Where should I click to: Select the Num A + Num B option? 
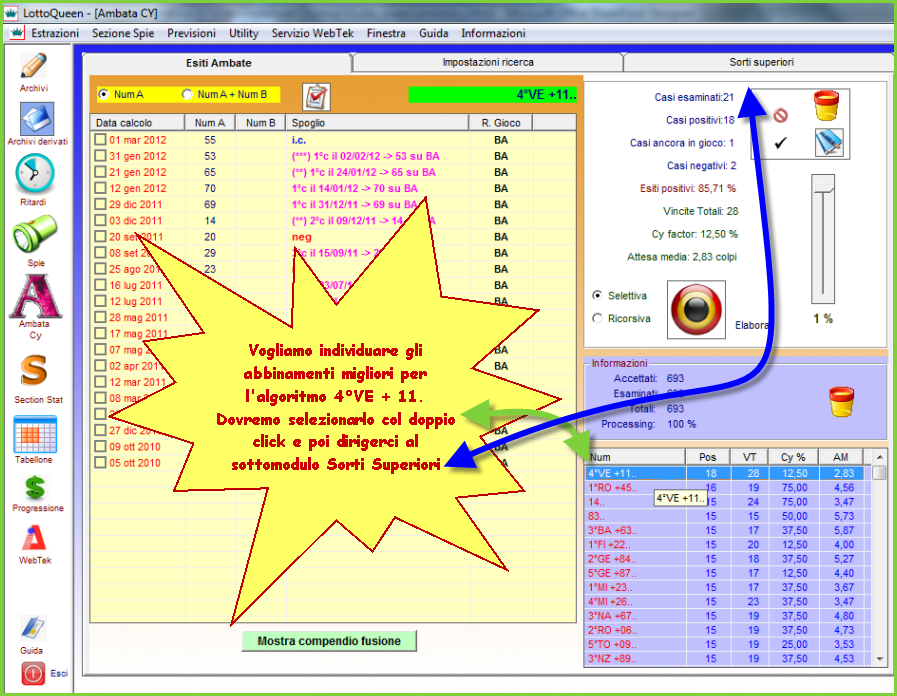[x=187, y=94]
